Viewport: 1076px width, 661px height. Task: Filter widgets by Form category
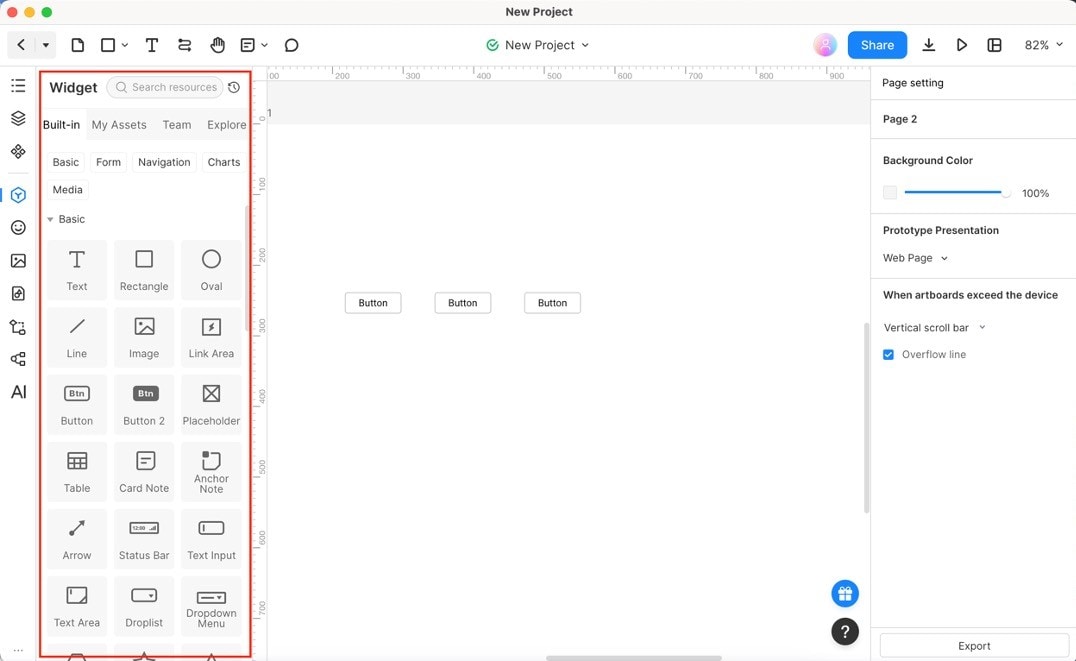pos(108,162)
